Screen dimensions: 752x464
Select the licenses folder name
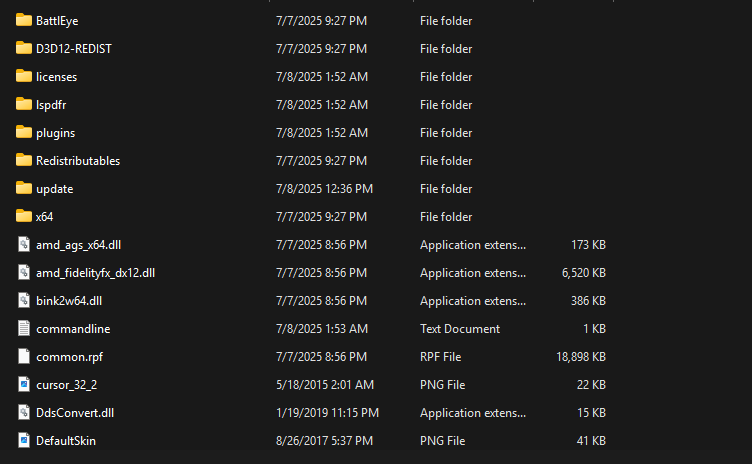pos(56,76)
